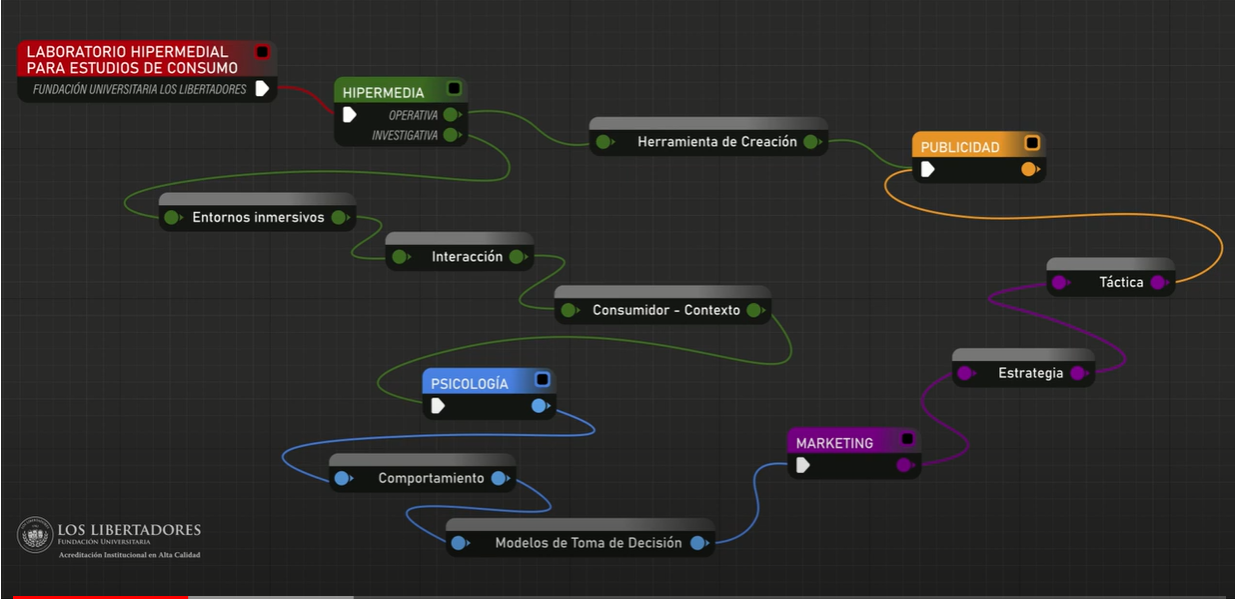Click the orange output pin on the PUBLICIDAD node
Image resolution: width=1235 pixels, height=599 pixels.
(x=1029, y=169)
